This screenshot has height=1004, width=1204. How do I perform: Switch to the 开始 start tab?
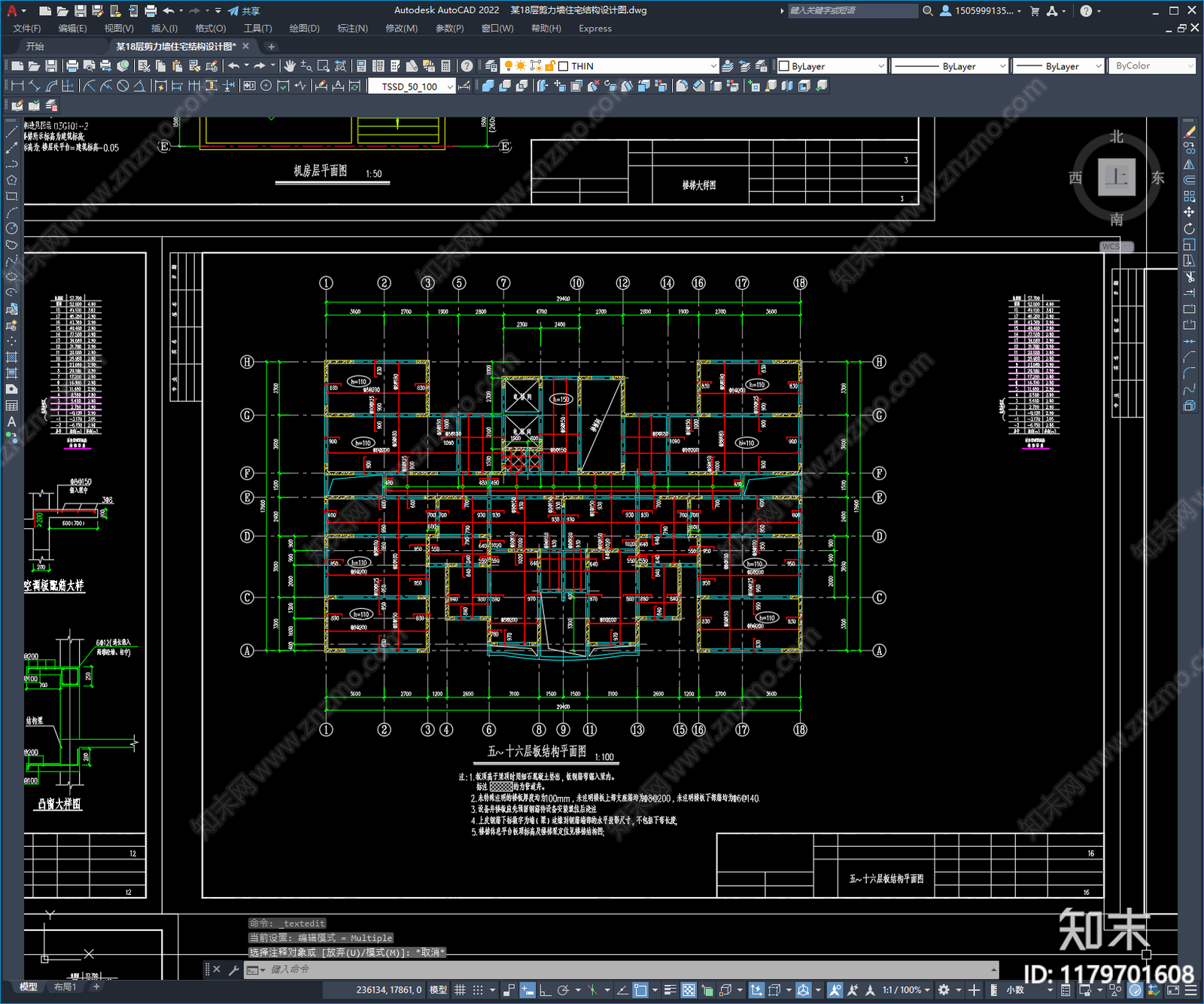pyautogui.click(x=35, y=47)
